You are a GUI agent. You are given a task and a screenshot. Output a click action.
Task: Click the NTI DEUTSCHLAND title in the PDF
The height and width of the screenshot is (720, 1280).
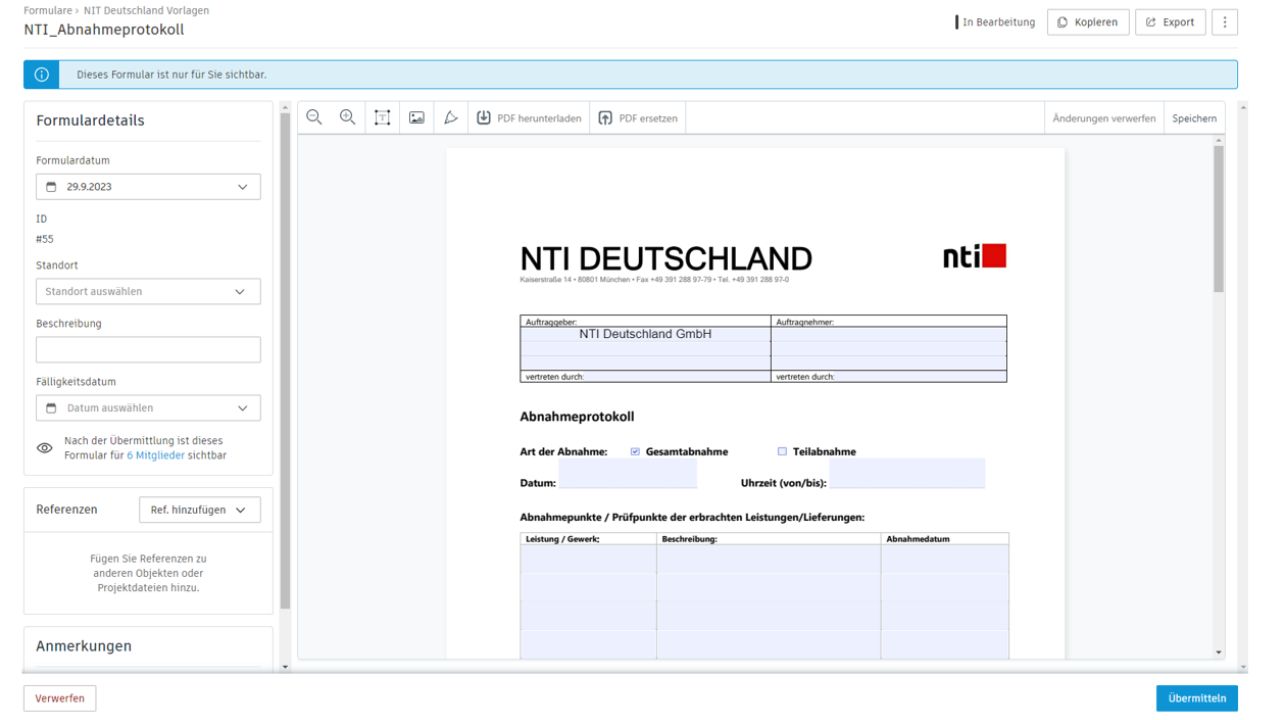click(x=666, y=258)
